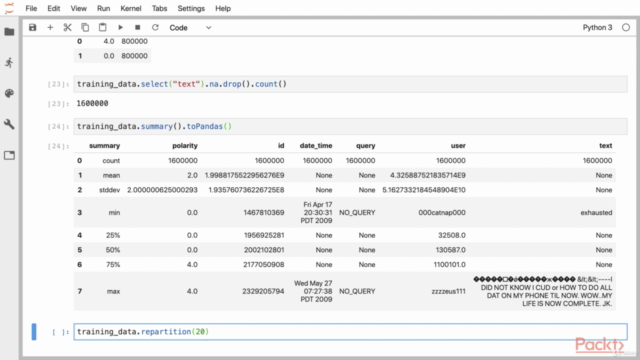Click the min text value exhausted
The width and height of the screenshot is (640, 360).
[x=596, y=213]
